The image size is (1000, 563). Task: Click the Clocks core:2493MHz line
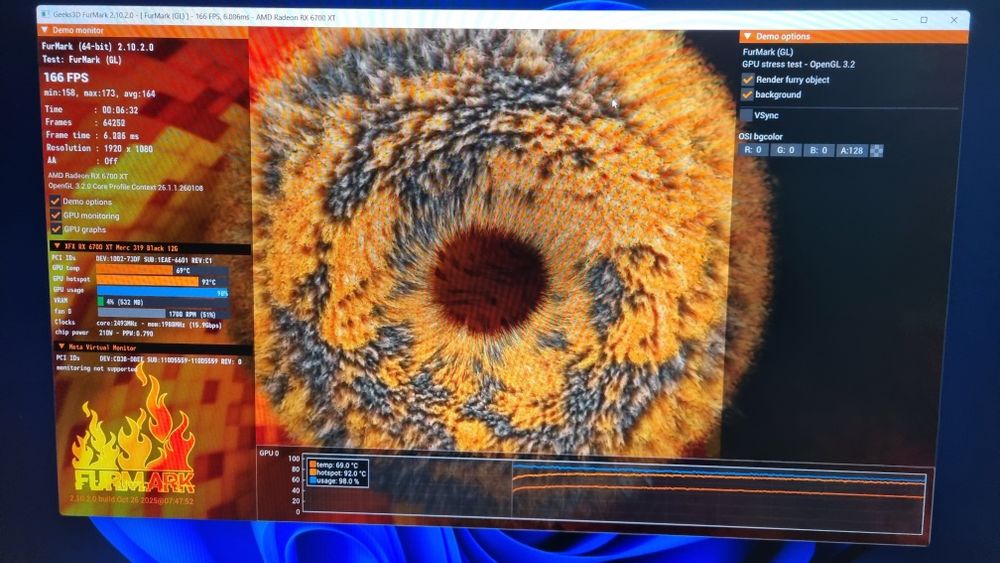click(138, 324)
